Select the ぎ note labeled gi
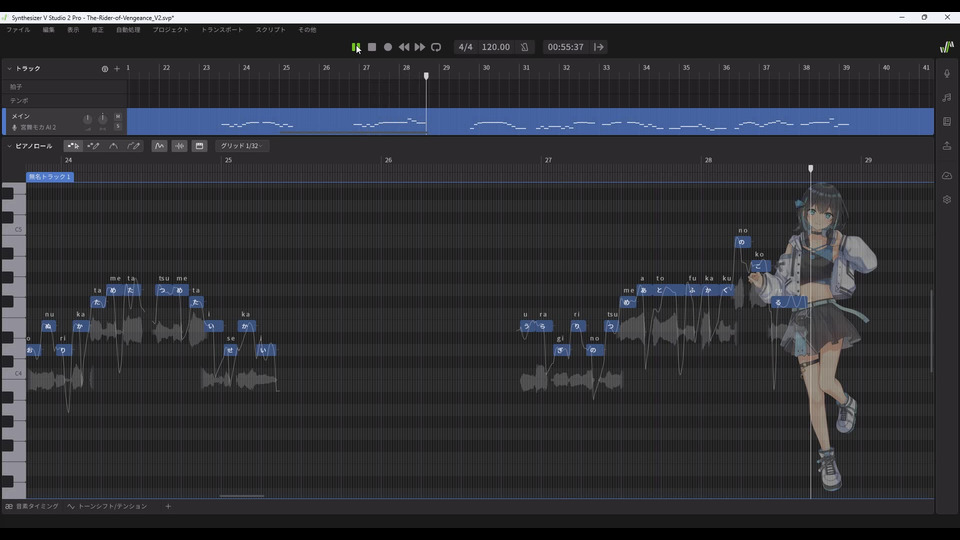This screenshot has height=540, width=960. pos(561,350)
